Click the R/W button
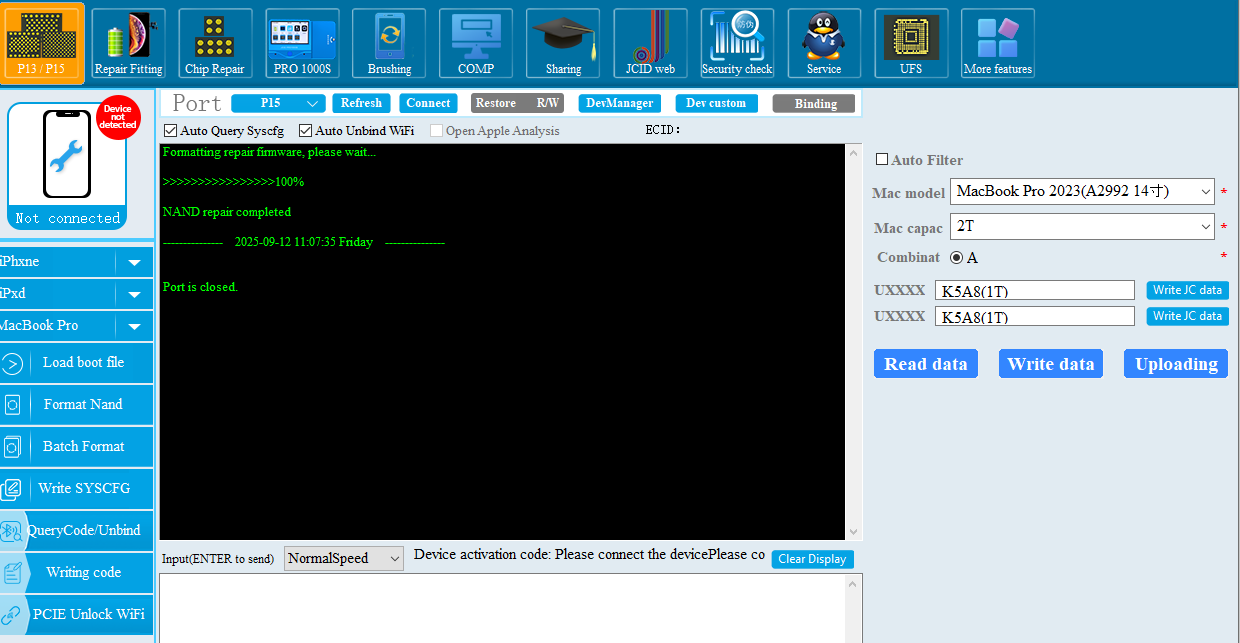Screen dimensions: 1240x643 547,103
